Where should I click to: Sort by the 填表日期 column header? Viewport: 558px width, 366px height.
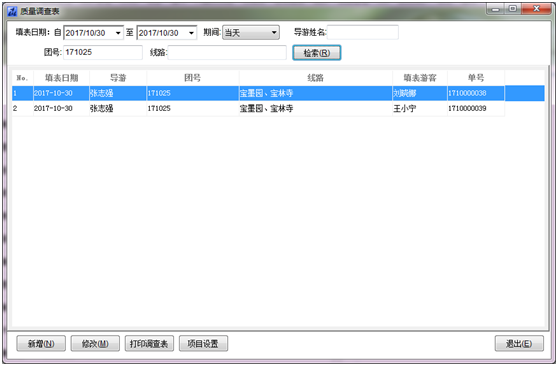click(62, 78)
